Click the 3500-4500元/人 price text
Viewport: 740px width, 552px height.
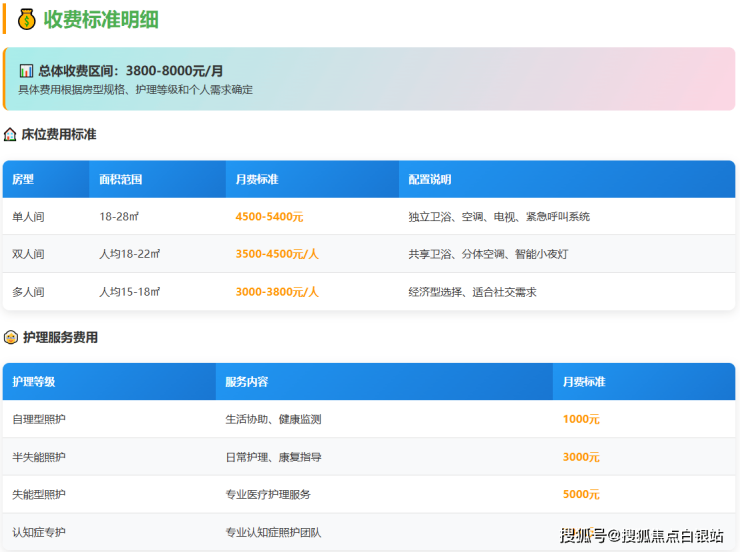[x=277, y=254]
